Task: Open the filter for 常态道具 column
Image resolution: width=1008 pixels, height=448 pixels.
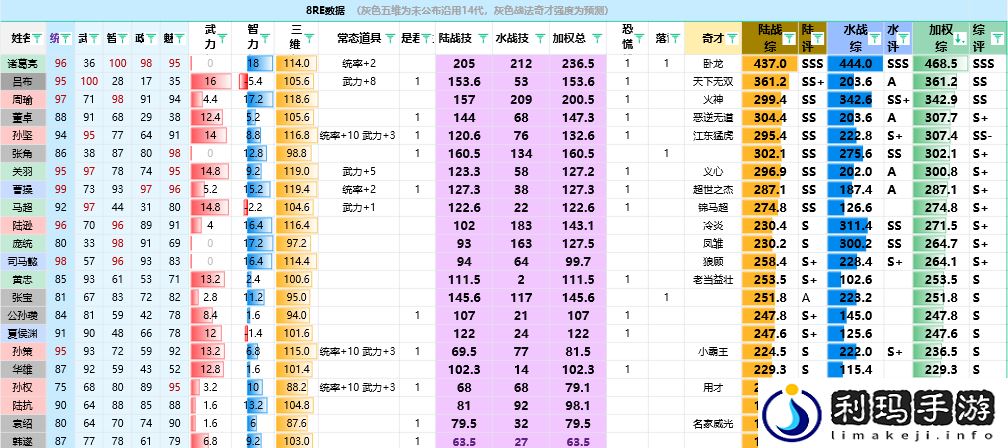Action: 390,39
